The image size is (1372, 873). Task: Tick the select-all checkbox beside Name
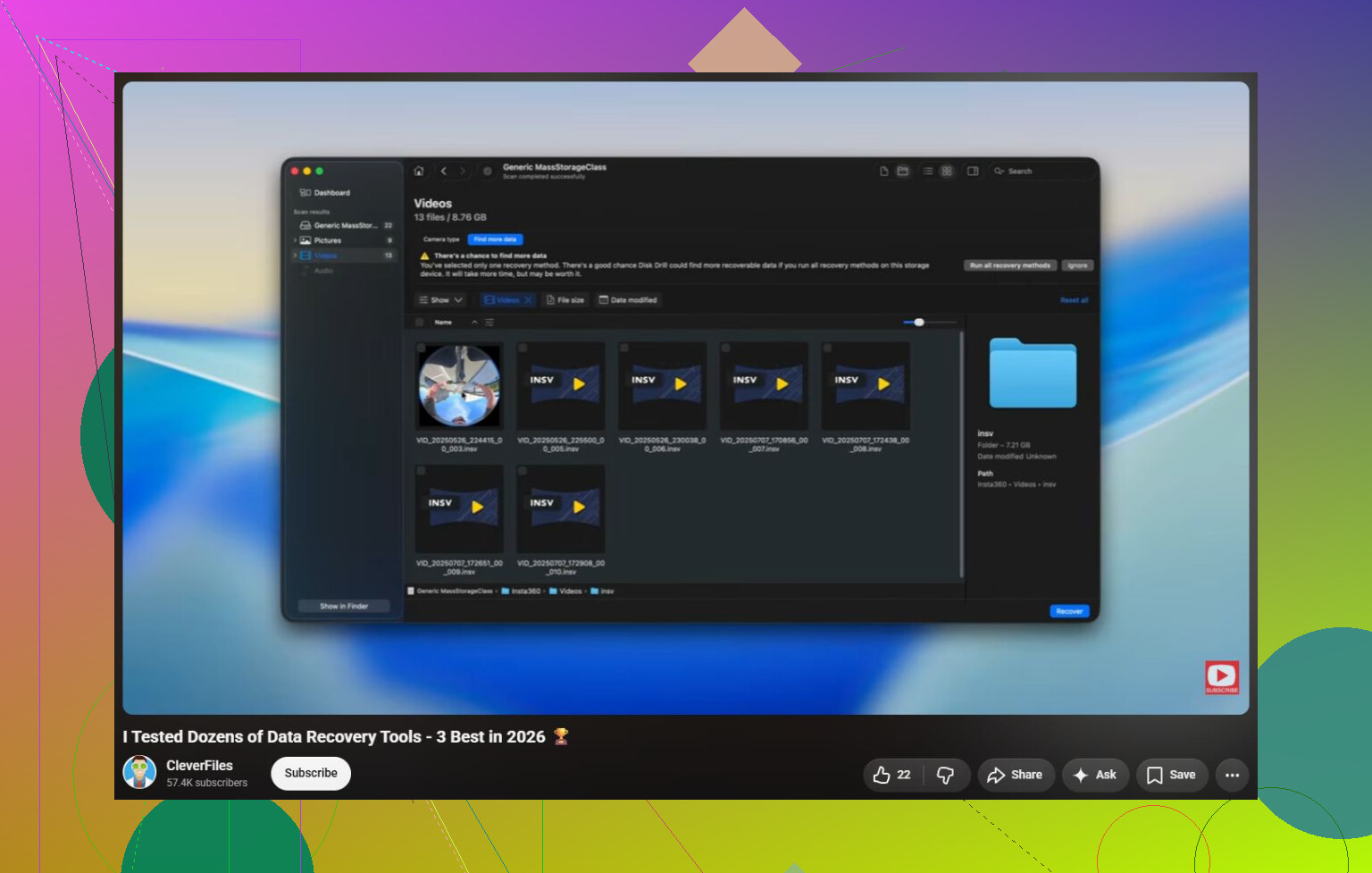coord(420,322)
